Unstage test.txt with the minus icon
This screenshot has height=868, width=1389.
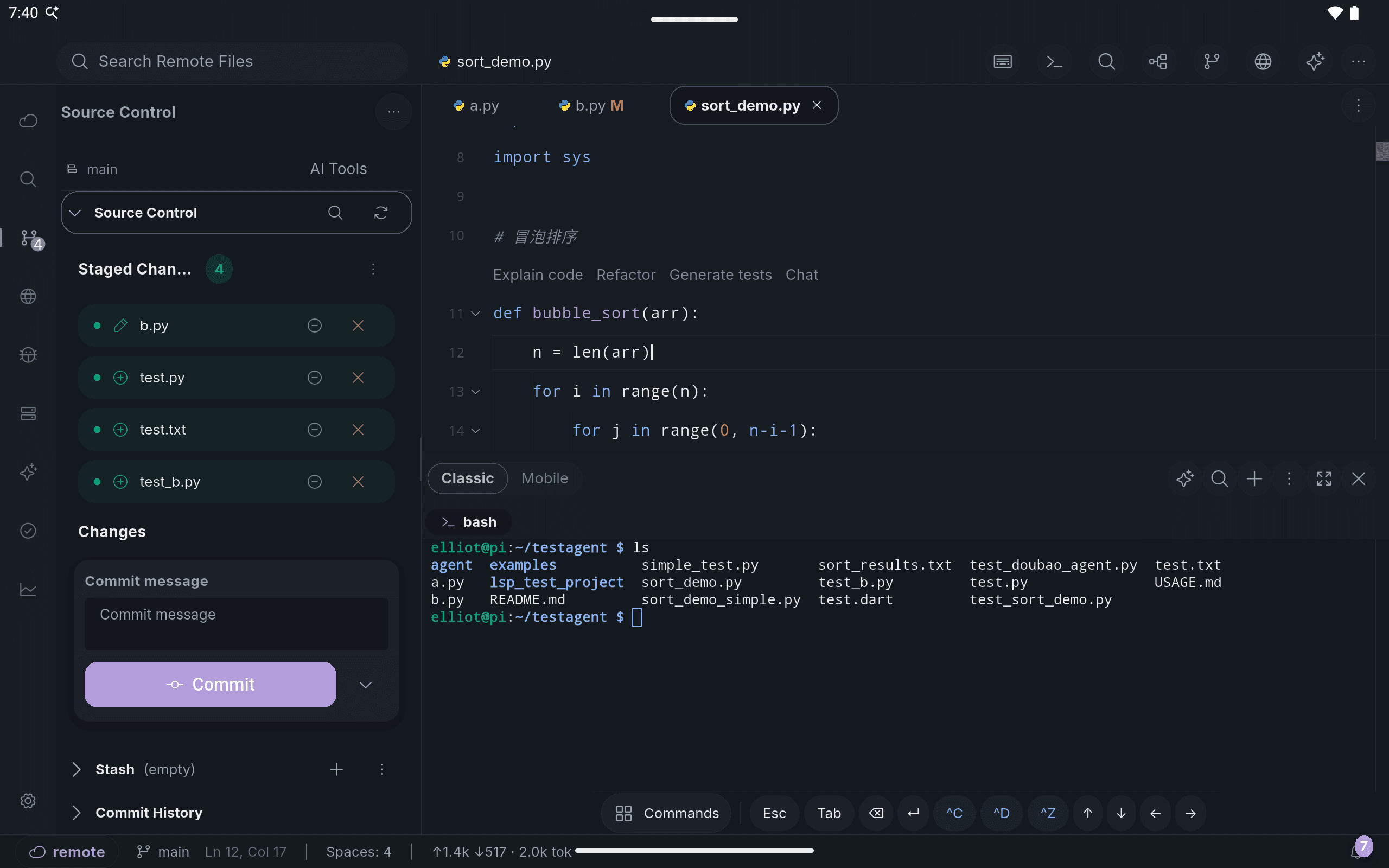point(315,430)
